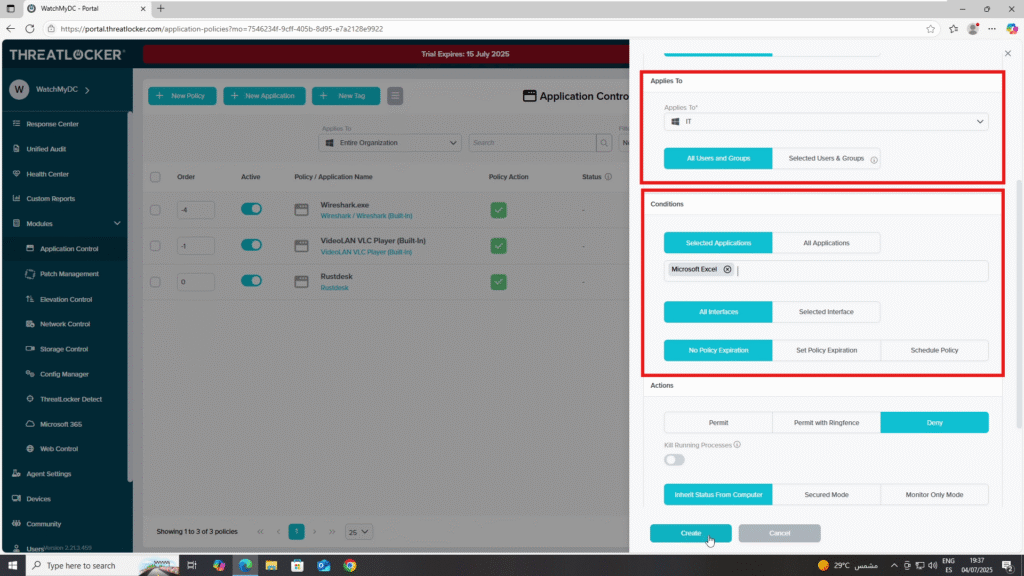The image size is (1024, 576).
Task: Click the info icon beside Selected Users & Groups
Action: (874, 159)
